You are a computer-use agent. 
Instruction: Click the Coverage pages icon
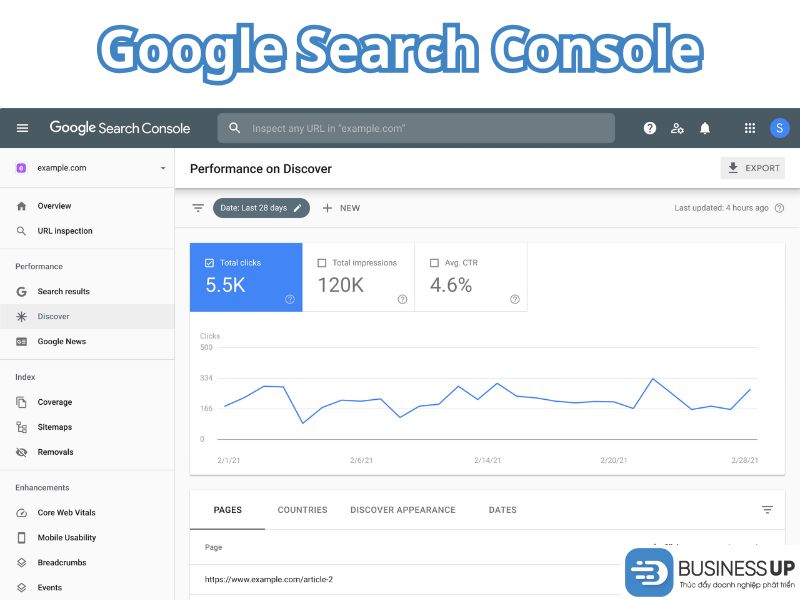21,402
